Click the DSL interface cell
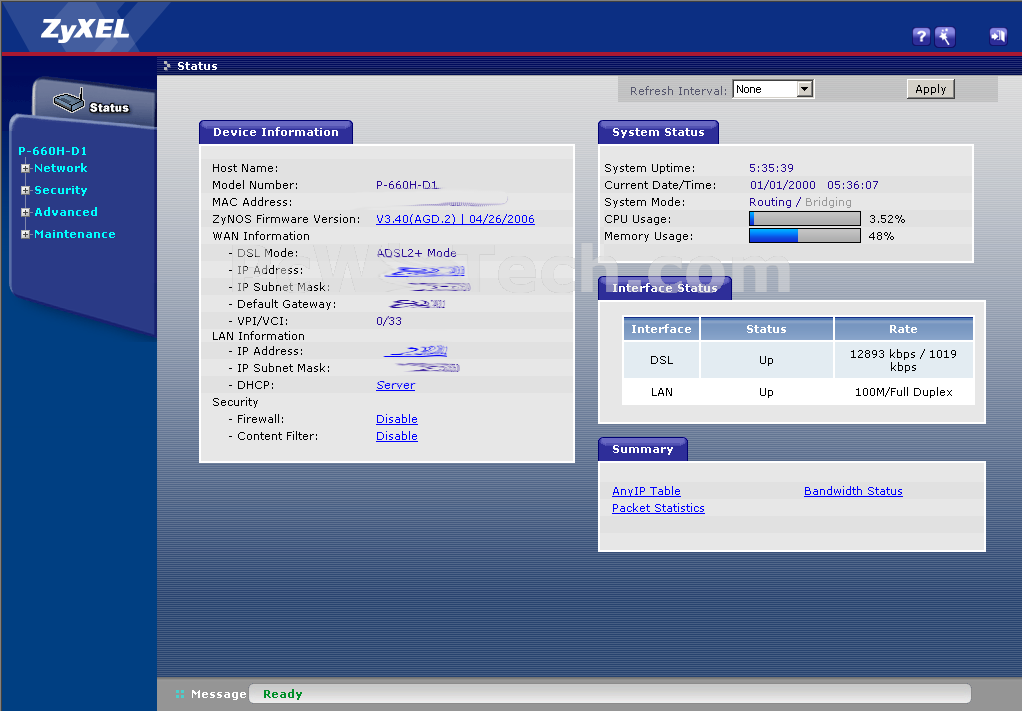 662,360
